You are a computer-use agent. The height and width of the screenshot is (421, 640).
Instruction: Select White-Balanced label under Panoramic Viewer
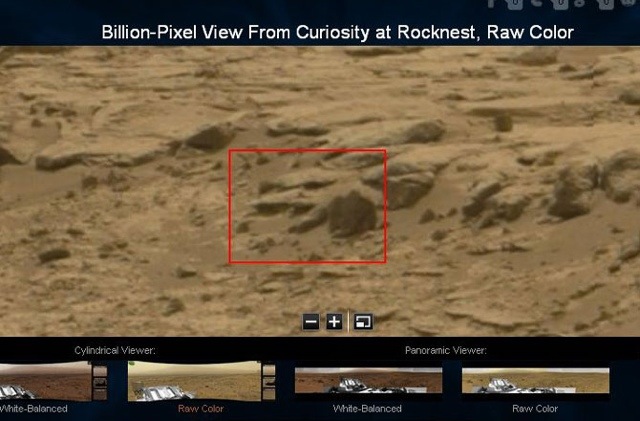367,409
